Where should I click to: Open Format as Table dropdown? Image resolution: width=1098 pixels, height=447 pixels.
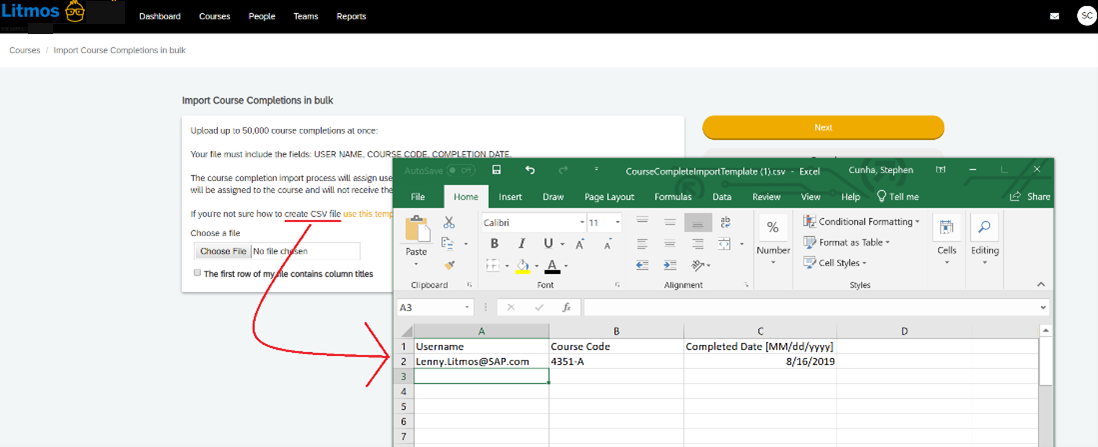846,242
